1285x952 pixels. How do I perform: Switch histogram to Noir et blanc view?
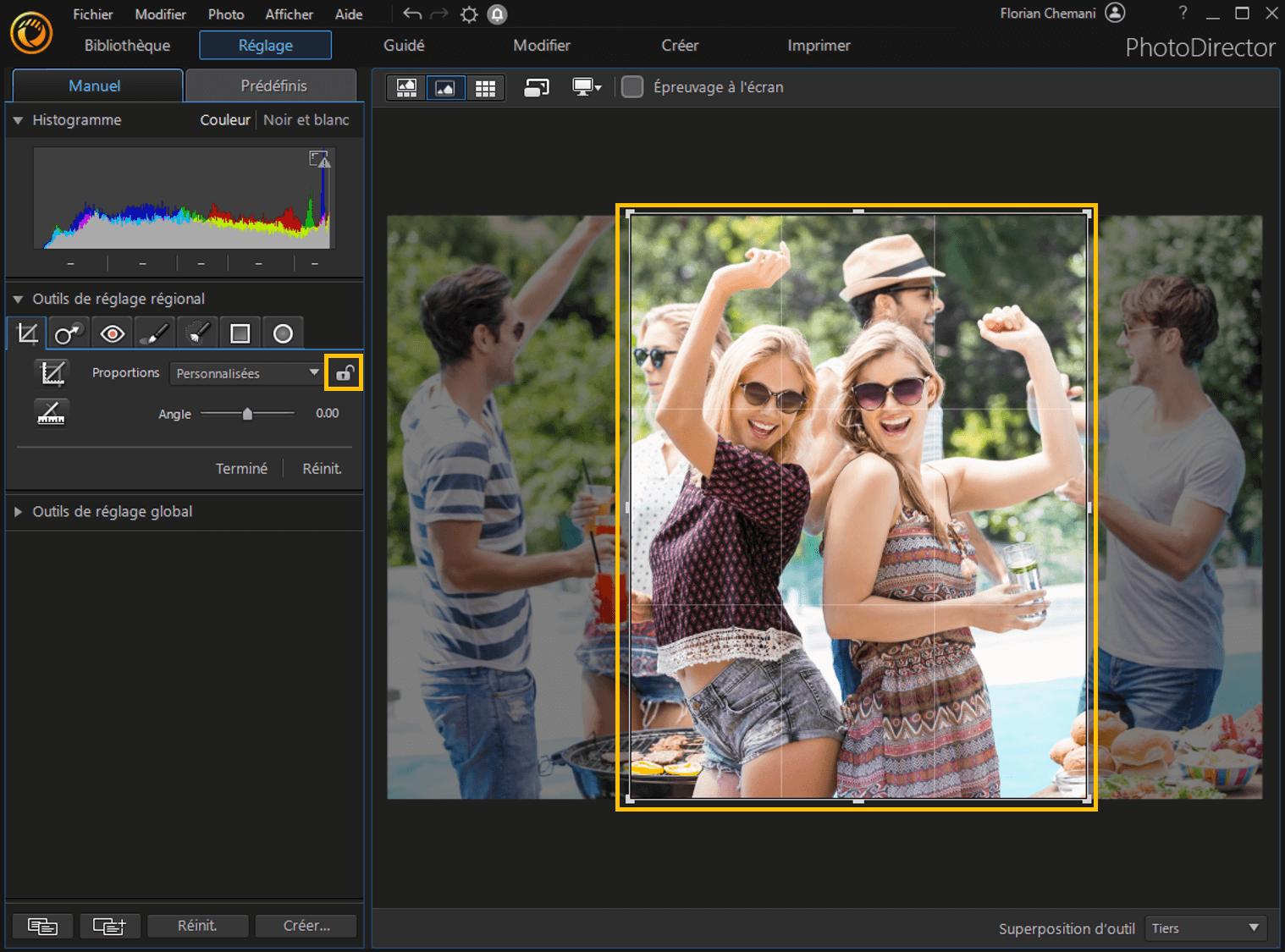click(306, 119)
